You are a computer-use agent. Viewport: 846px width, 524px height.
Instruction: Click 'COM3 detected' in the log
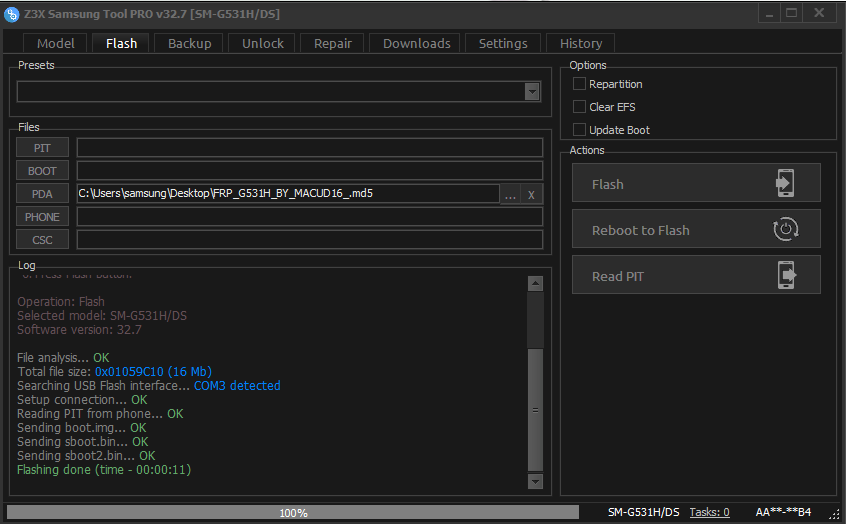pos(237,386)
